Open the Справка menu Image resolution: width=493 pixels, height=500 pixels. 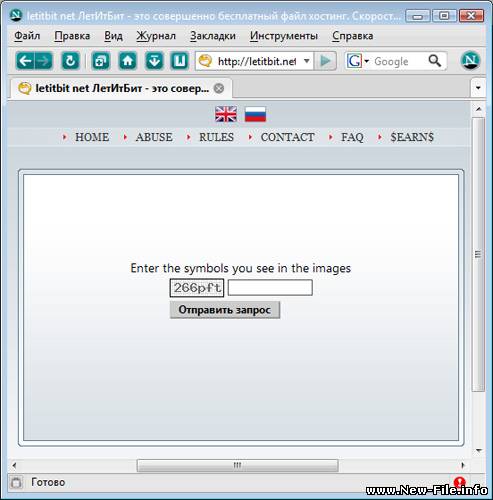point(352,36)
